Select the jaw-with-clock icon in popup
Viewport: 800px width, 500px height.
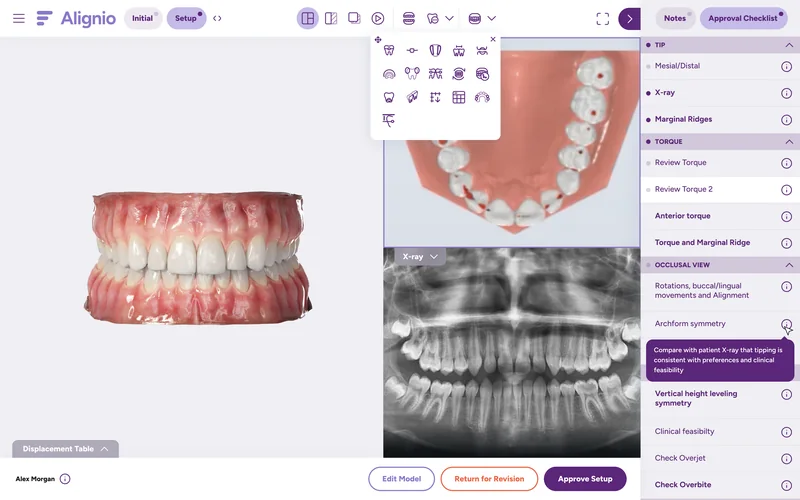coord(482,74)
